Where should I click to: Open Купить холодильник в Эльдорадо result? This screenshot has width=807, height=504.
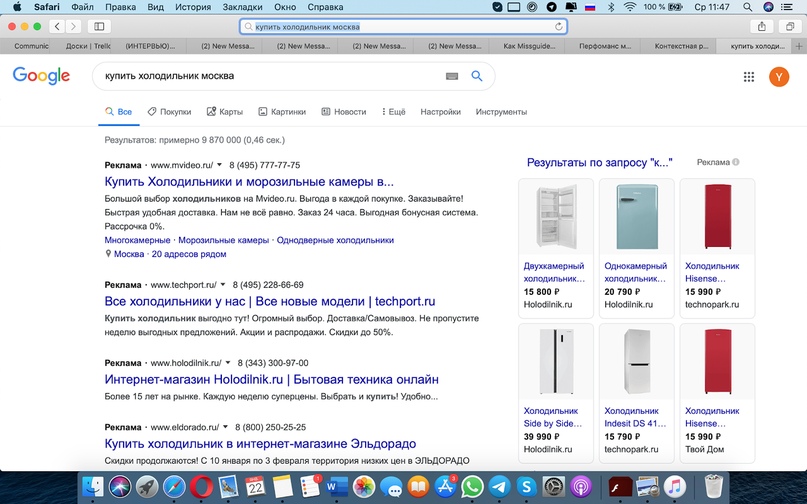point(260,444)
